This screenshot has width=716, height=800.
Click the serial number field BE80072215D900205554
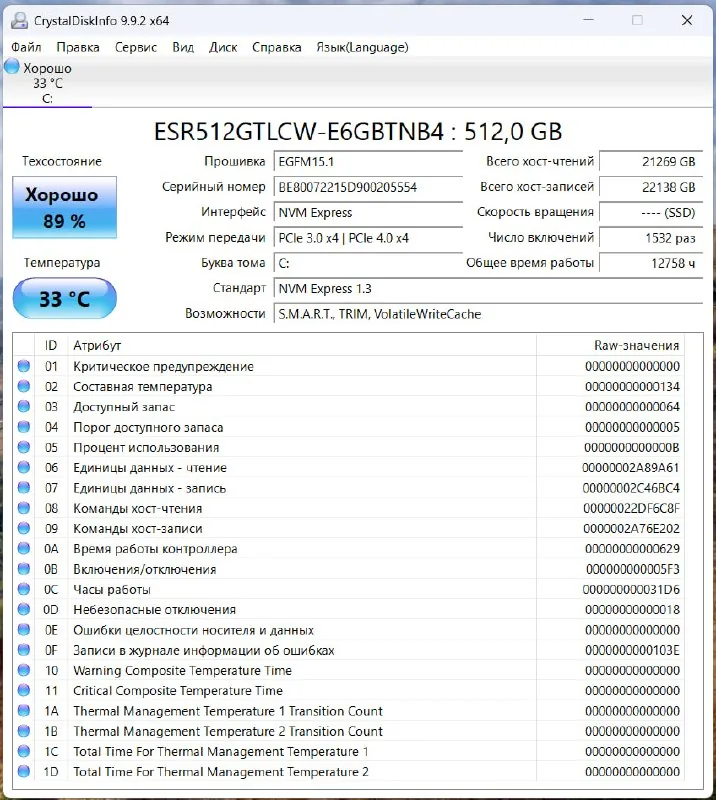coord(368,187)
